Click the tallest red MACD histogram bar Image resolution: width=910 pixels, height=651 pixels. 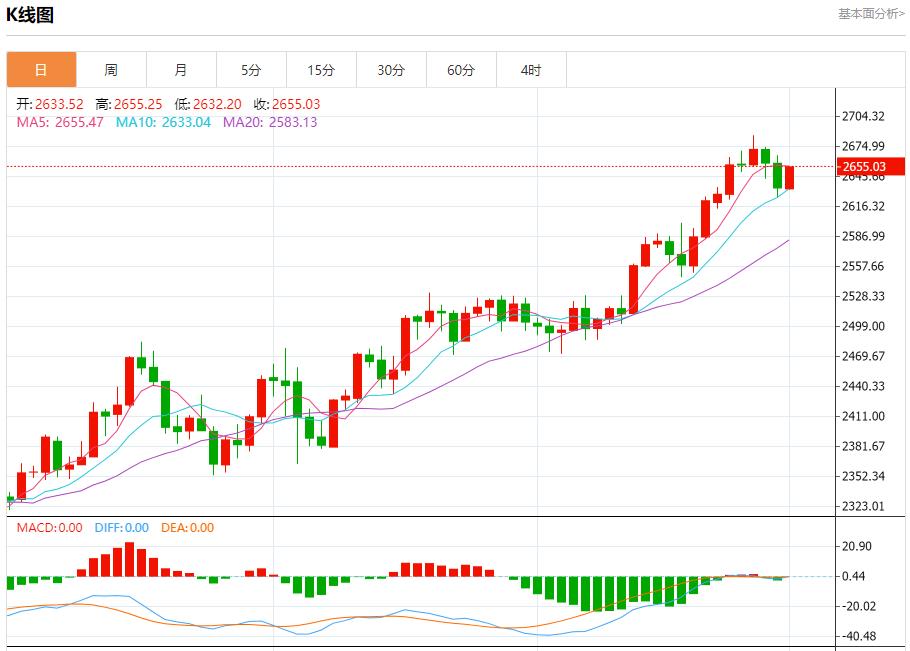pyautogui.click(x=129, y=560)
